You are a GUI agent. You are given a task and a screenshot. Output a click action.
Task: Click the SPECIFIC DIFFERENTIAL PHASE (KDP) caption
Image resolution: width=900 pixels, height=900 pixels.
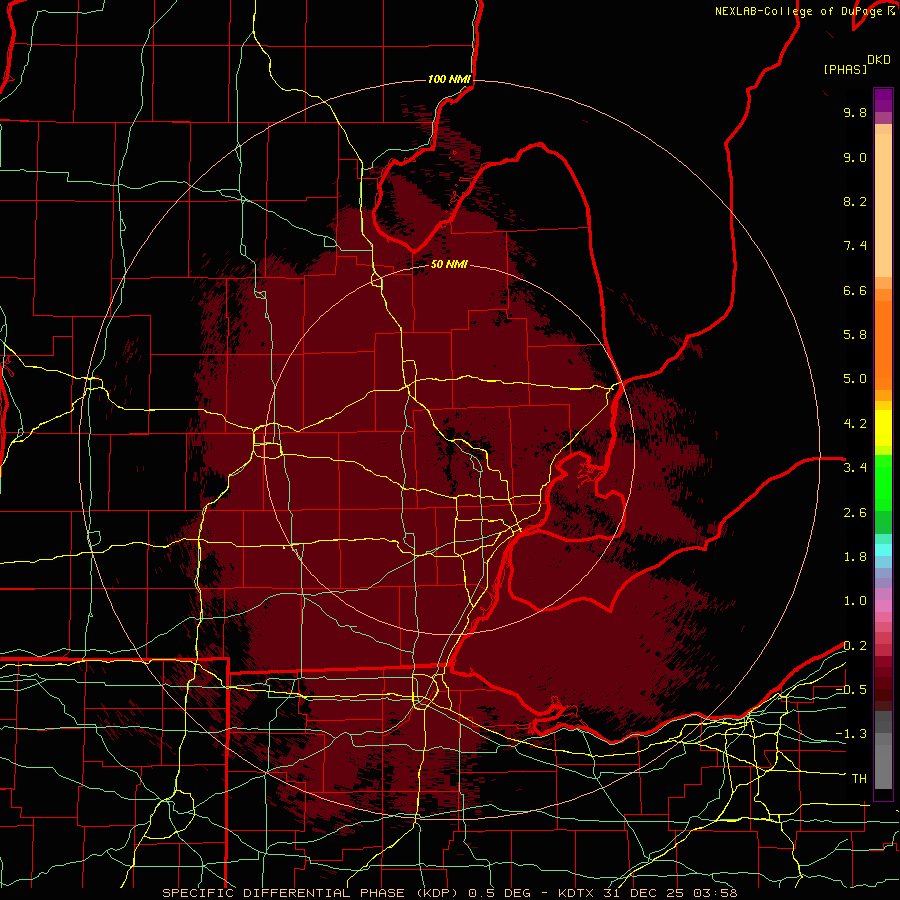click(x=311, y=893)
